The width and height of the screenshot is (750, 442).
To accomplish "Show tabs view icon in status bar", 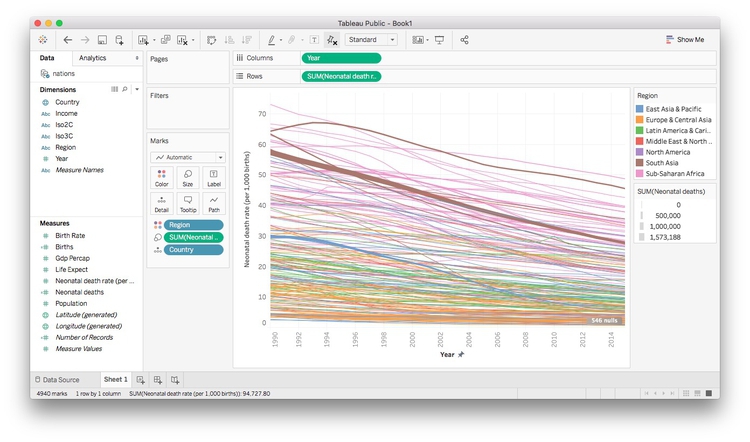I will (x=709, y=393).
